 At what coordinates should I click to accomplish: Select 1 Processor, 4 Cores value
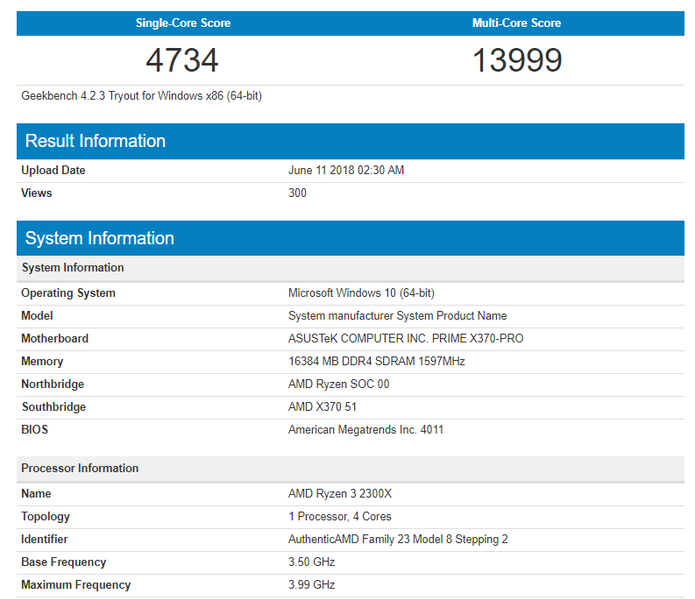tap(340, 517)
